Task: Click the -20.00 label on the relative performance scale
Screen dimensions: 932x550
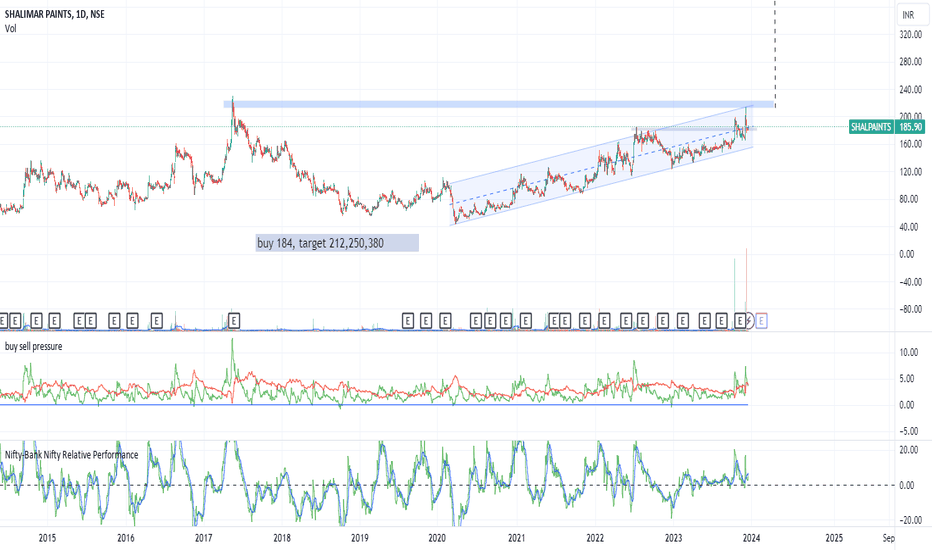Action: [910, 520]
